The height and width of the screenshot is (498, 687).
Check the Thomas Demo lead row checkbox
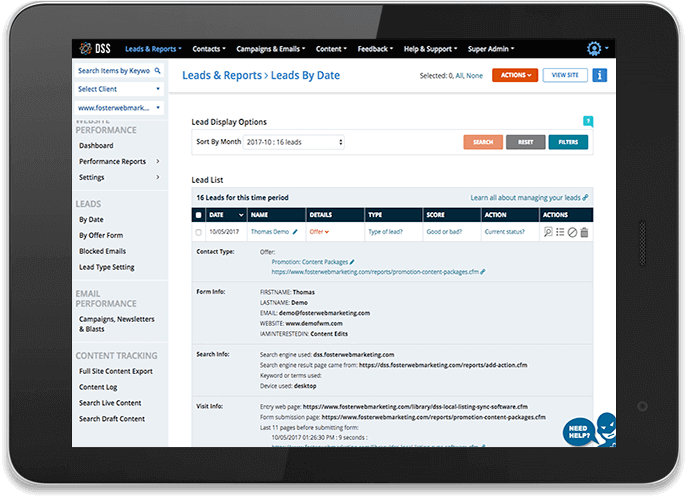(198, 232)
